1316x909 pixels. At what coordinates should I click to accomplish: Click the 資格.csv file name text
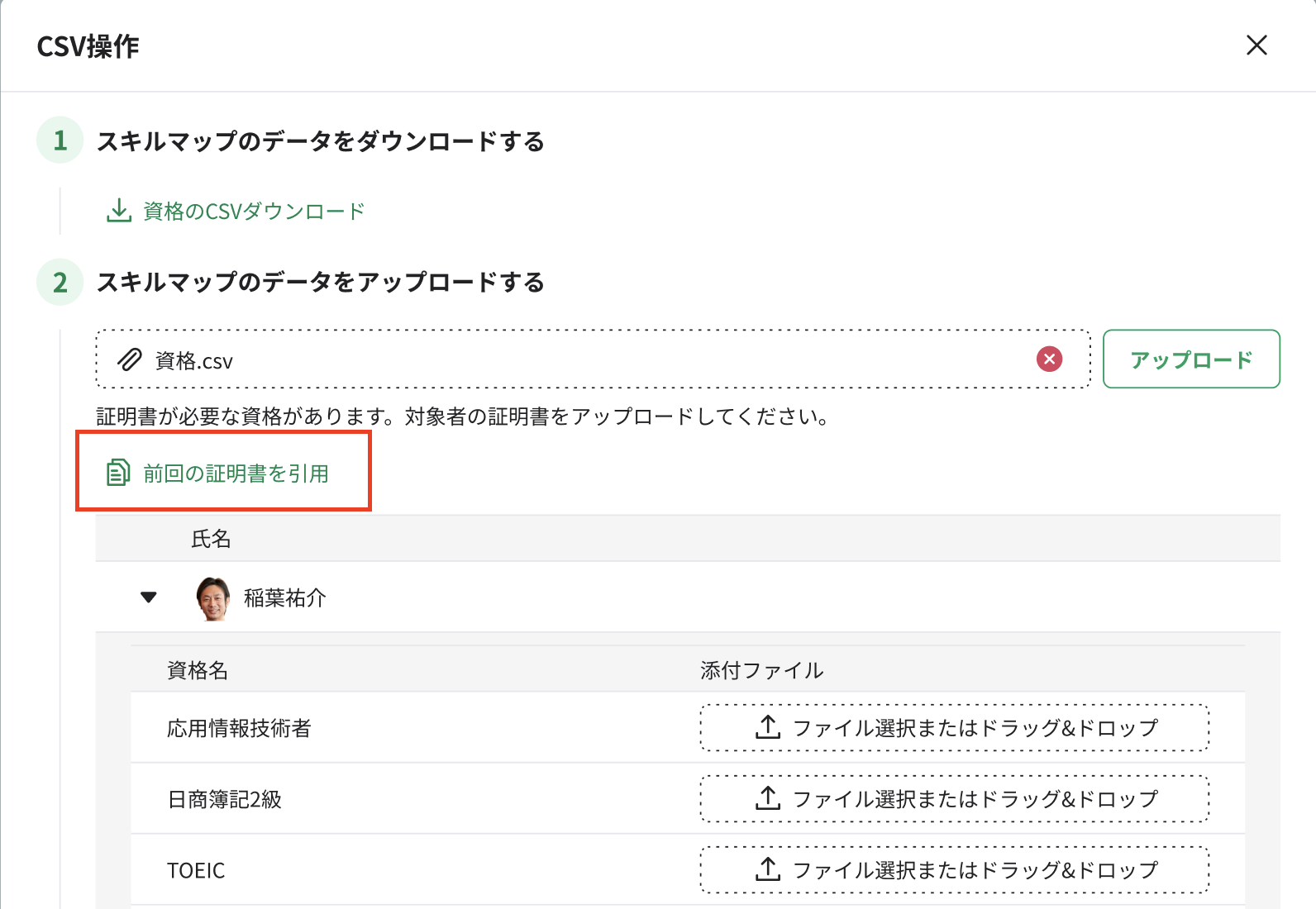pos(194,361)
